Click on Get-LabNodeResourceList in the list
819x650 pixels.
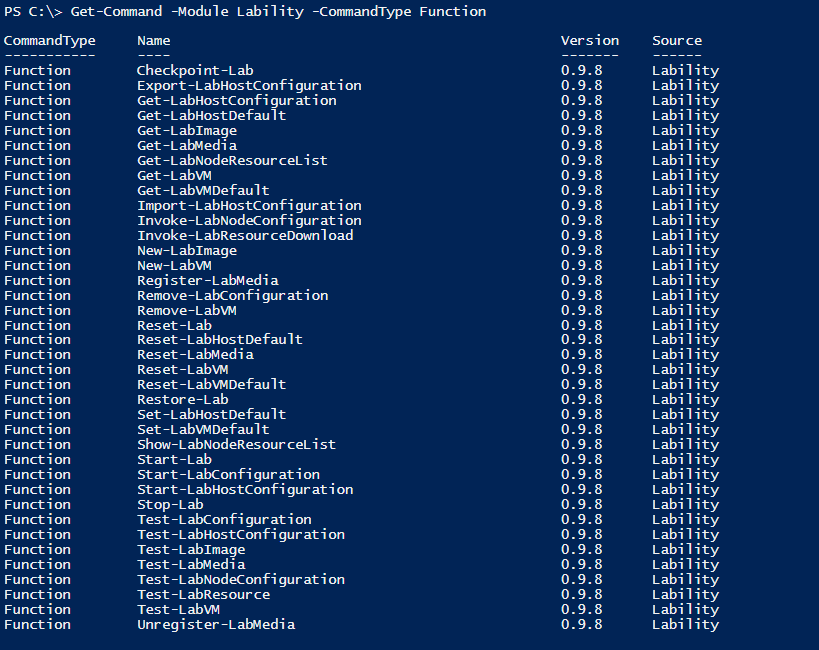click(232, 161)
